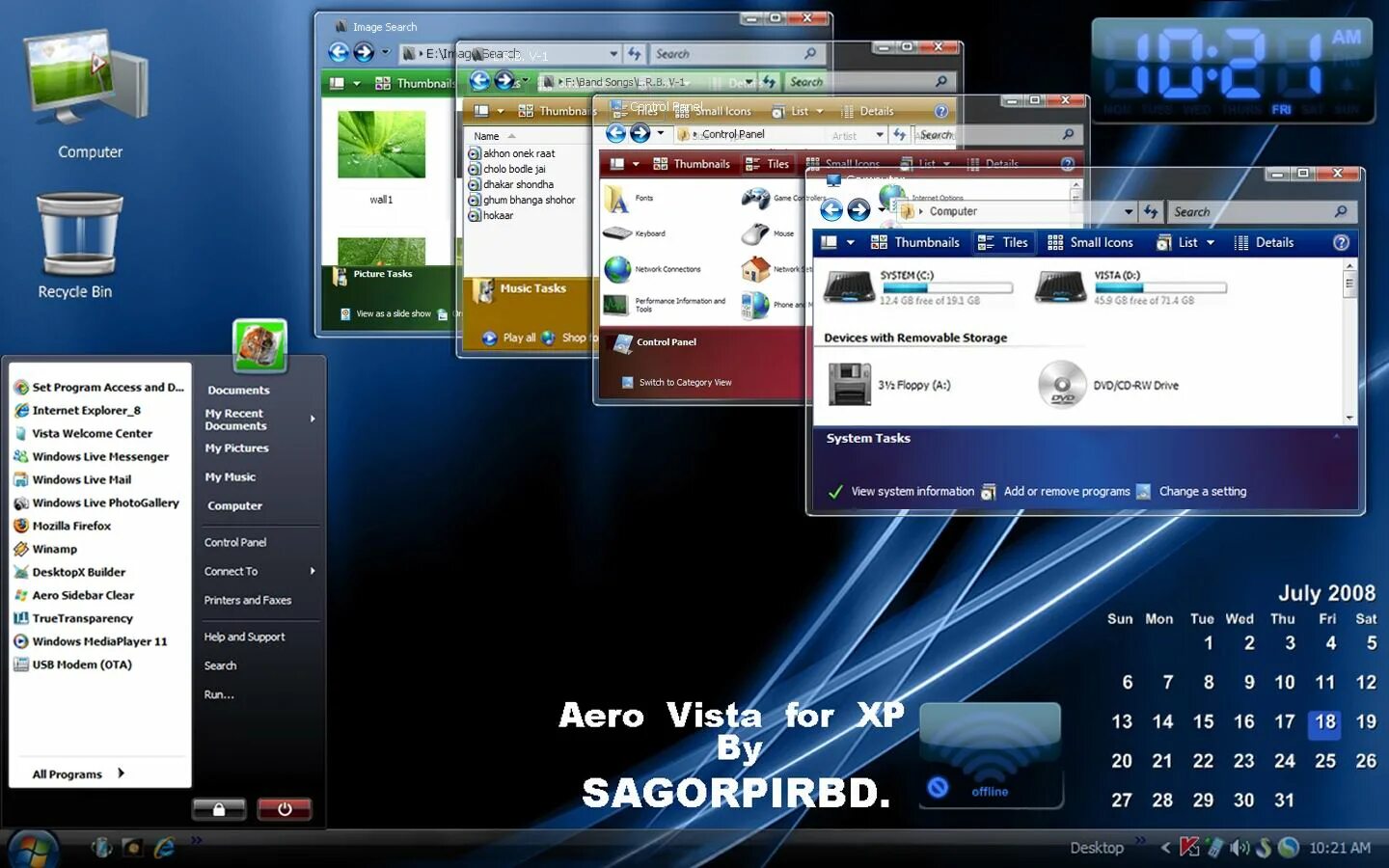This screenshot has width=1389, height=868.
Task: Click the volume speaker tray icon
Action: (x=1239, y=848)
